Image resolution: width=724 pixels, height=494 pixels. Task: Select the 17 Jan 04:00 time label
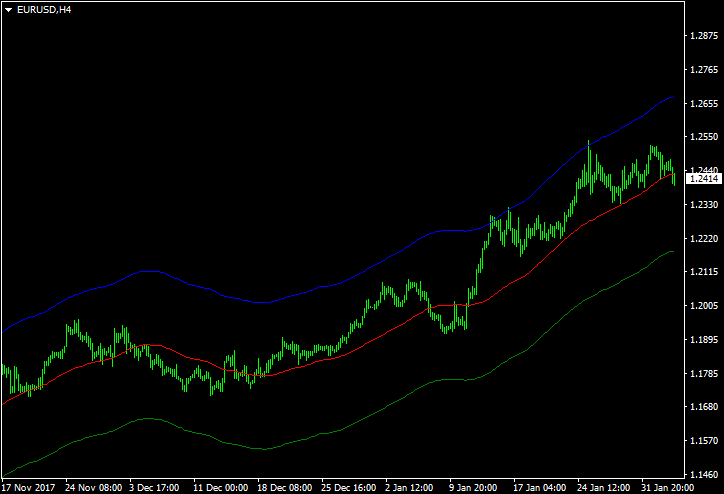(539, 487)
